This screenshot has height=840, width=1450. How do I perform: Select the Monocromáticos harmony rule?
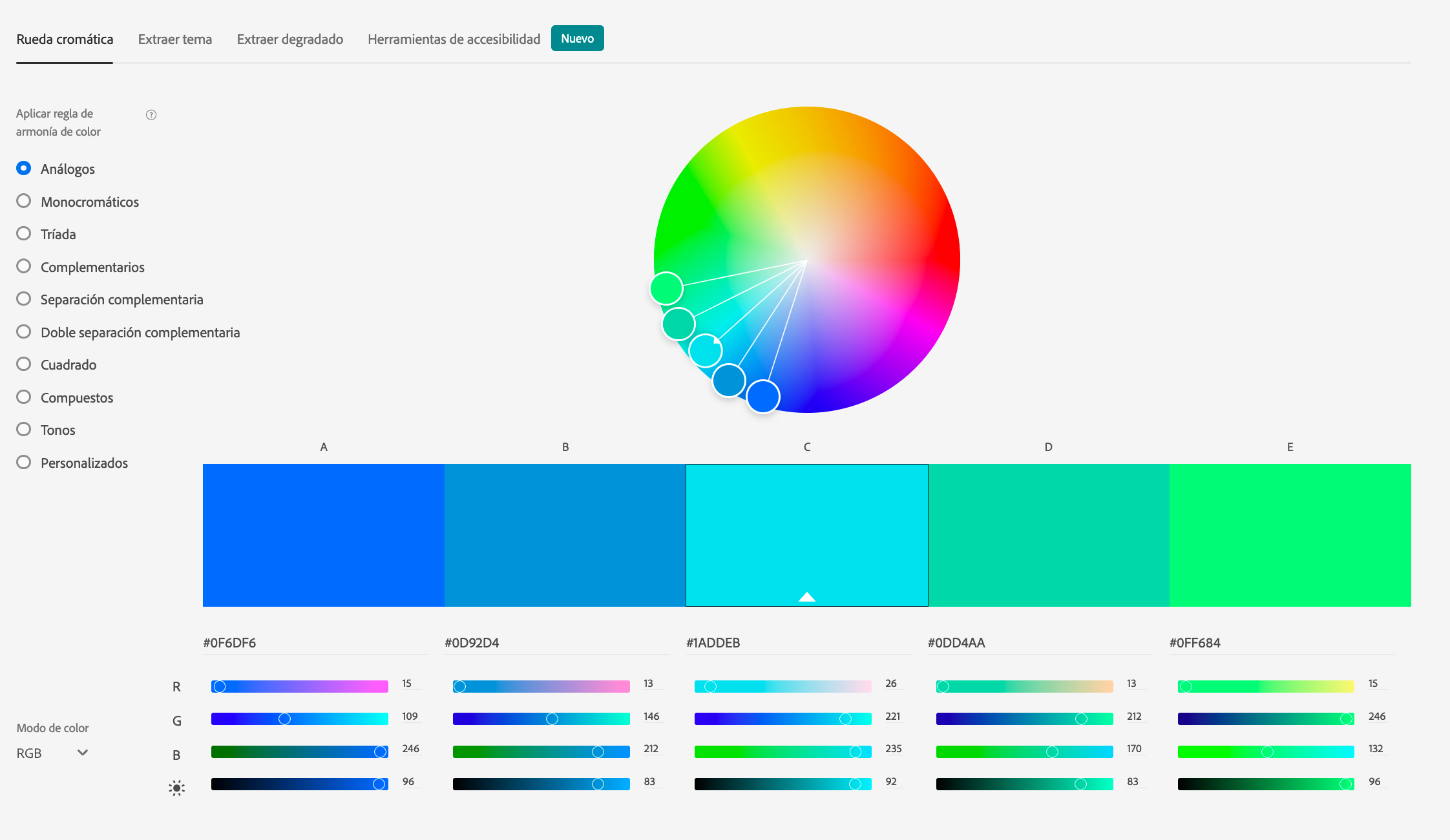(x=78, y=202)
